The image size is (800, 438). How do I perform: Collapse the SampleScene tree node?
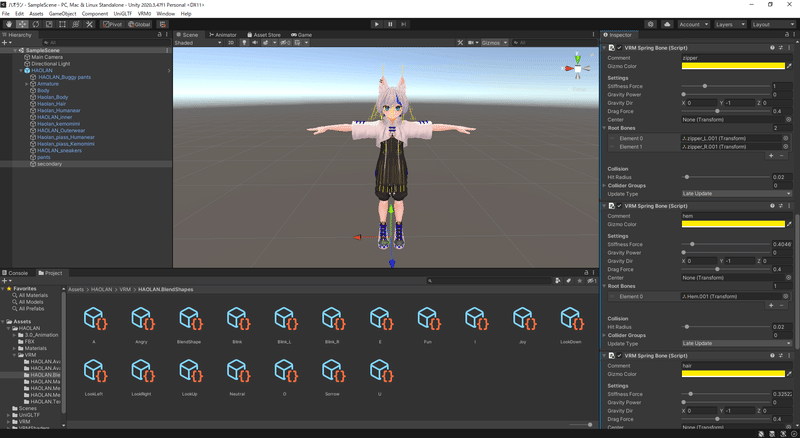15,51
